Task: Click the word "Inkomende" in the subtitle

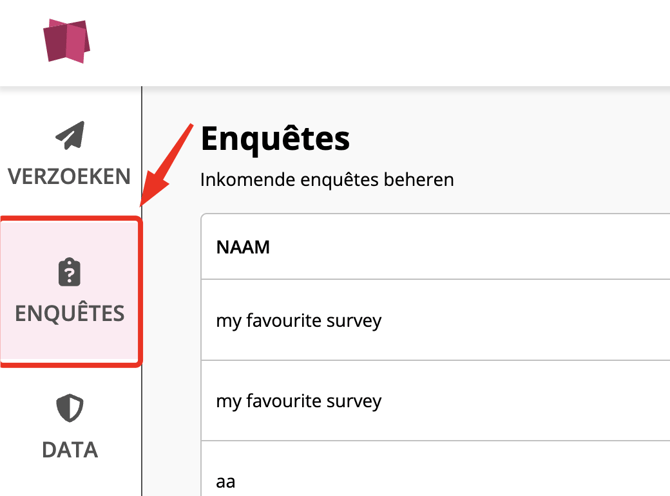Action: coord(241,181)
